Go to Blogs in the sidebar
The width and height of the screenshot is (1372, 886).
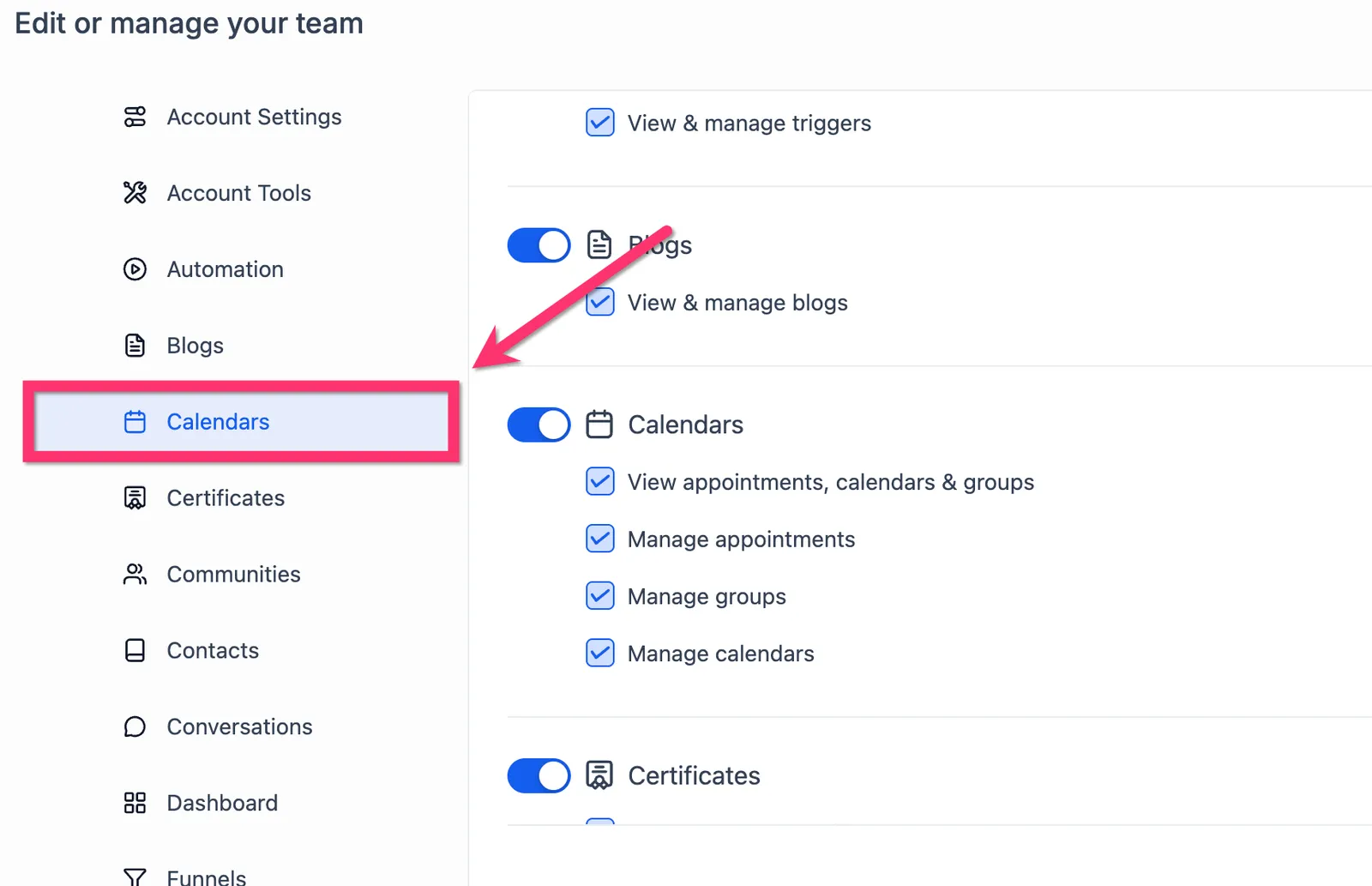pyautogui.click(x=196, y=346)
